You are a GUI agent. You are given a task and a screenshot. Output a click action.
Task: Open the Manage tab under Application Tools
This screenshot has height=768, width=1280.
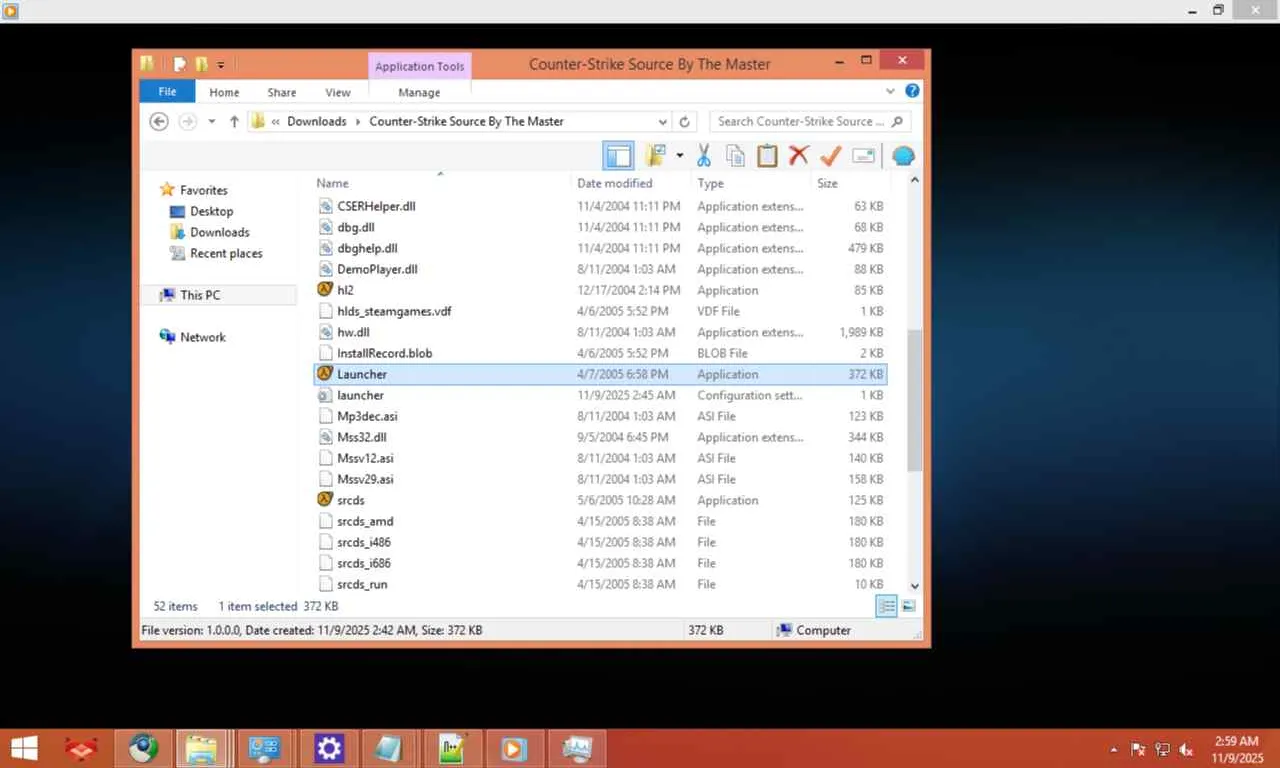coord(419,92)
